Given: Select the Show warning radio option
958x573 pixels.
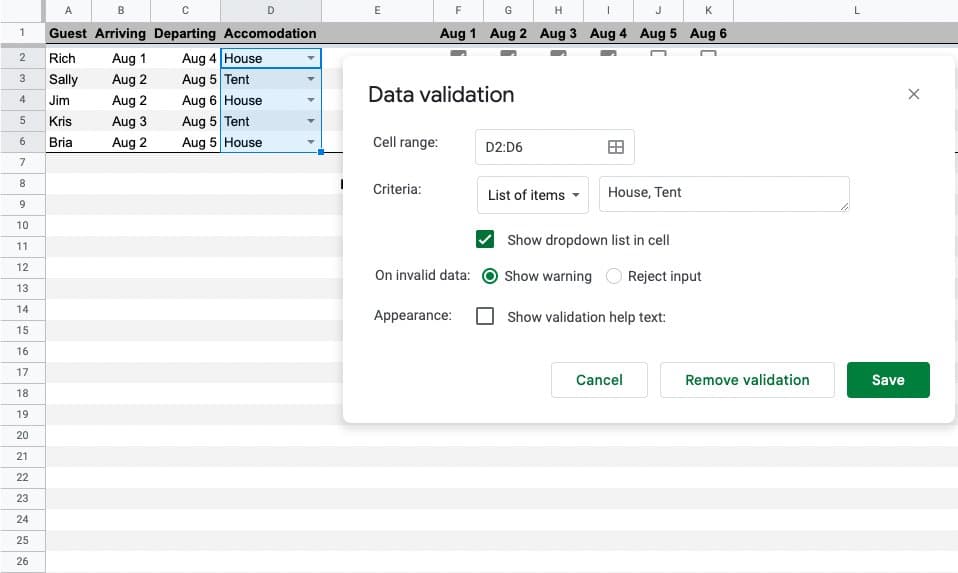Looking at the screenshot, I should (x=490, y=276).
